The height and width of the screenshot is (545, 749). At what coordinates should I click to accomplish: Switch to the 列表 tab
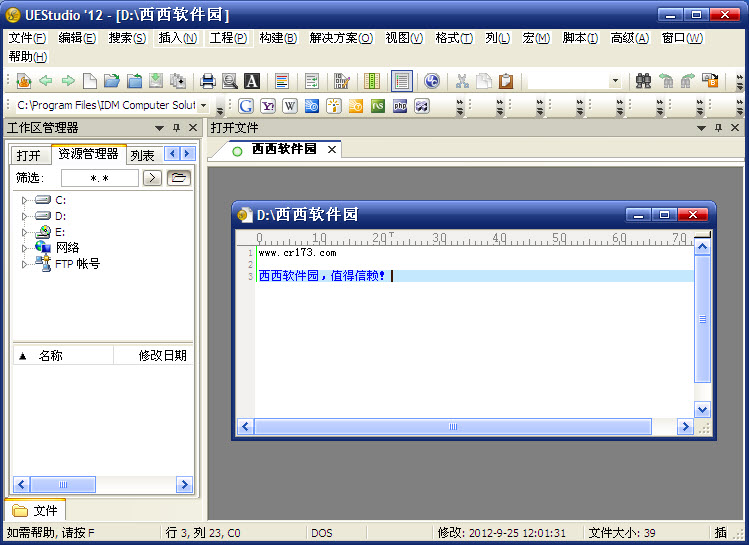click(142, 155)
